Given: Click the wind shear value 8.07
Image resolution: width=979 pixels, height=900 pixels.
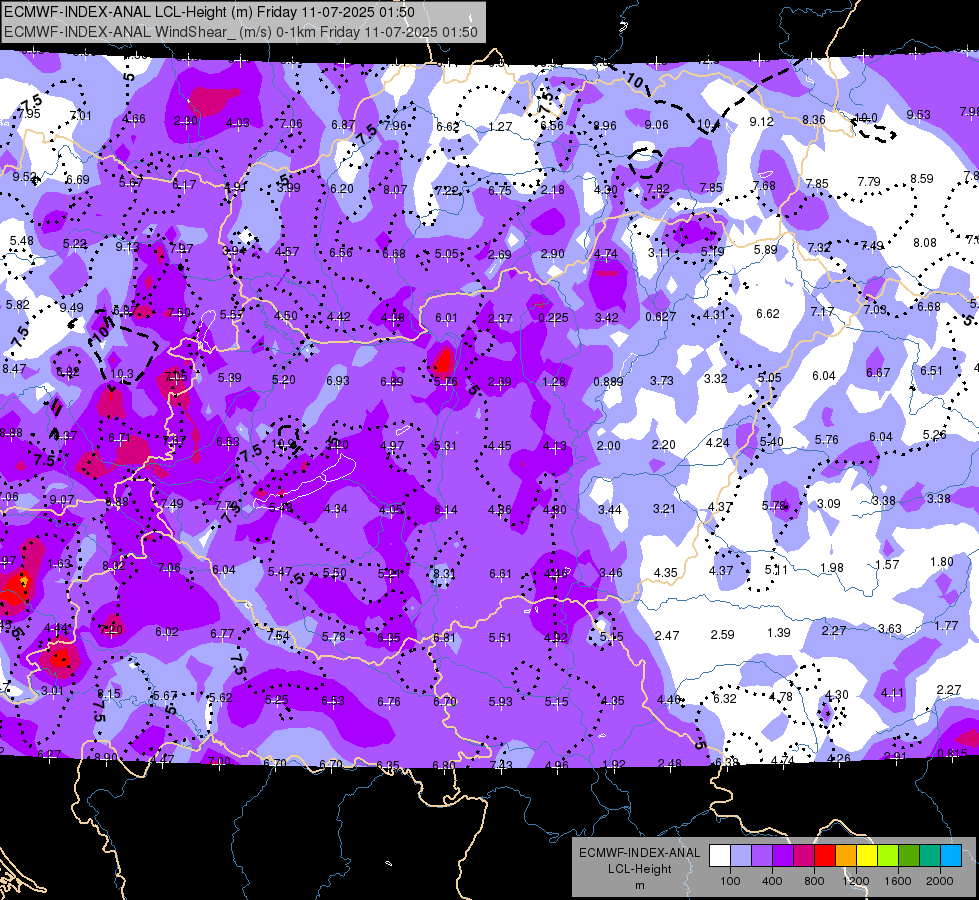Looking at the screenshot, I should [395, 189].
